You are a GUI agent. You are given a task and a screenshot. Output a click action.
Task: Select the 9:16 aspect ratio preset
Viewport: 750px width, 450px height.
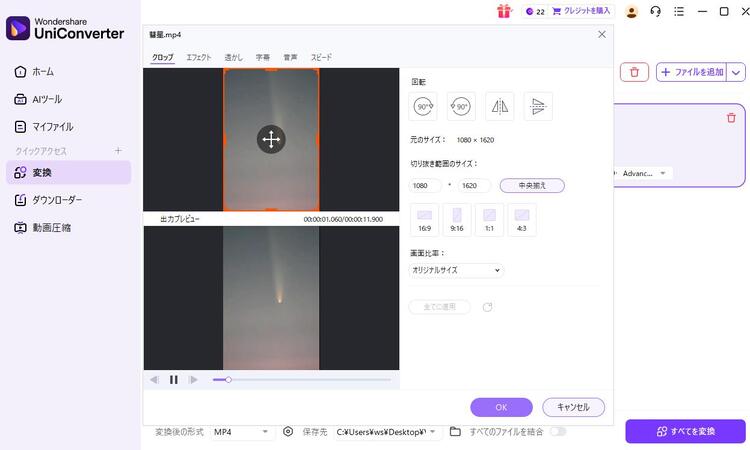pyautogui.click(x=457, y=220)
